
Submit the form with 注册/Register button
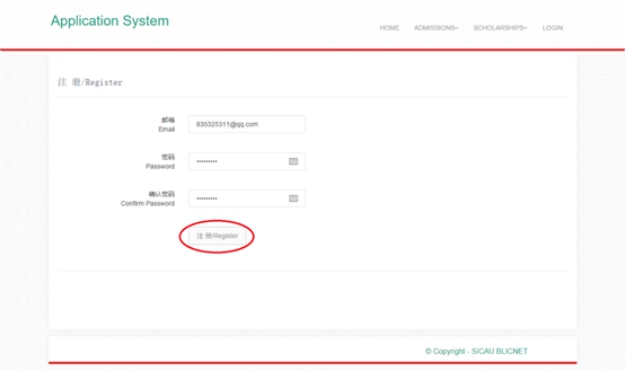pos(217,236)
